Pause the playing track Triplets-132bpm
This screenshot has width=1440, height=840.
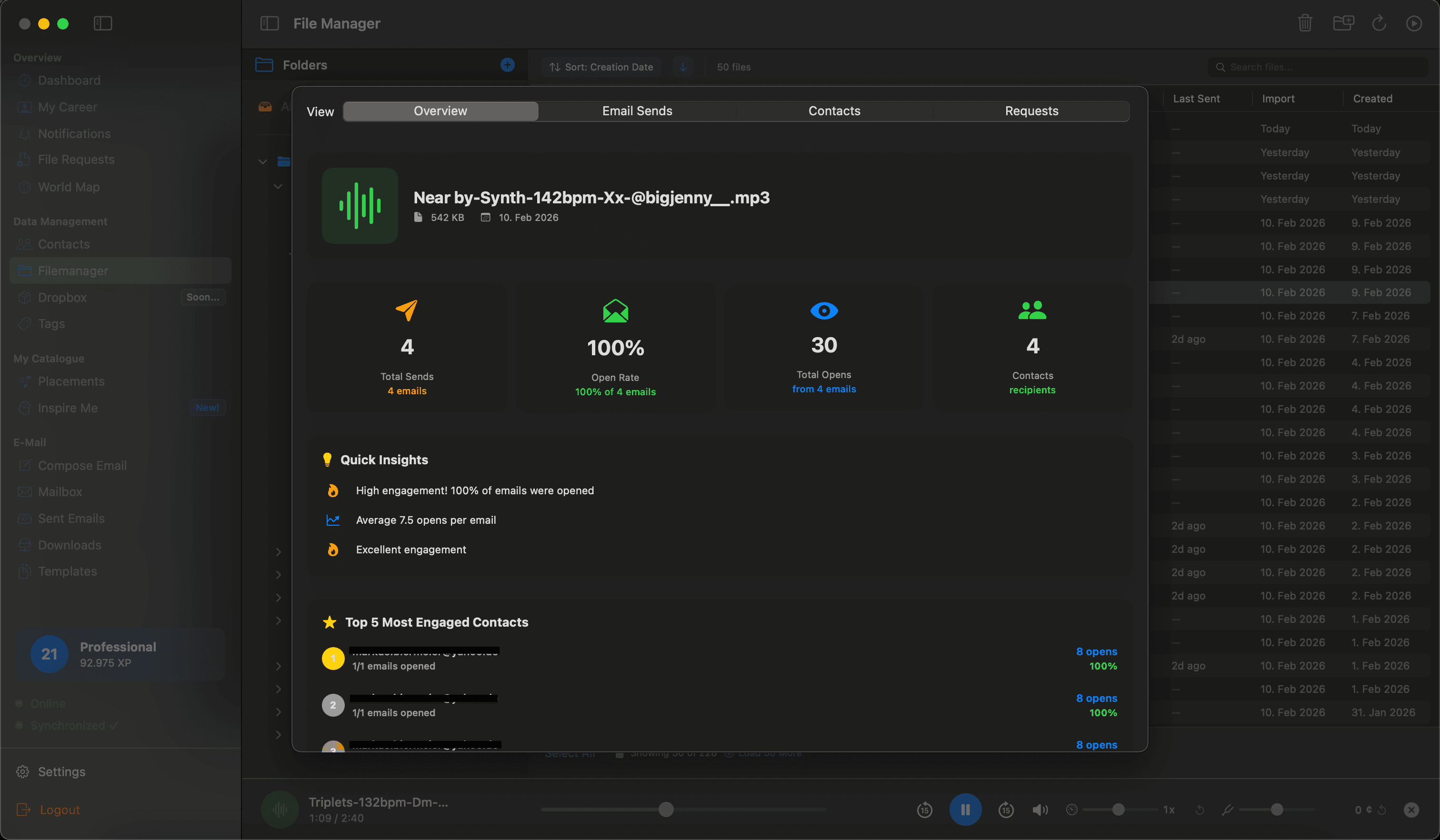(966, 809)
